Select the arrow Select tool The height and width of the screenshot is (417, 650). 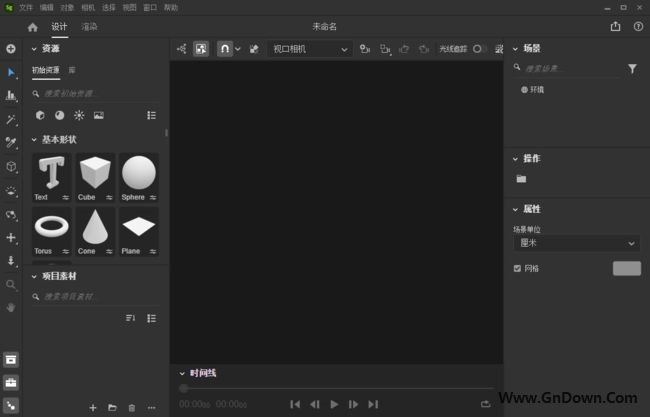click(x=11, y=73)
